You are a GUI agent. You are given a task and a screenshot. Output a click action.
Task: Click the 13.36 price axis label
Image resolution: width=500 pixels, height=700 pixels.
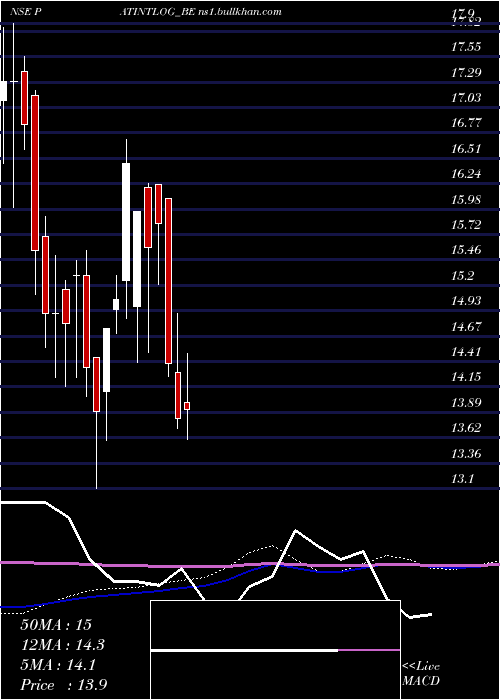[466, 454]
